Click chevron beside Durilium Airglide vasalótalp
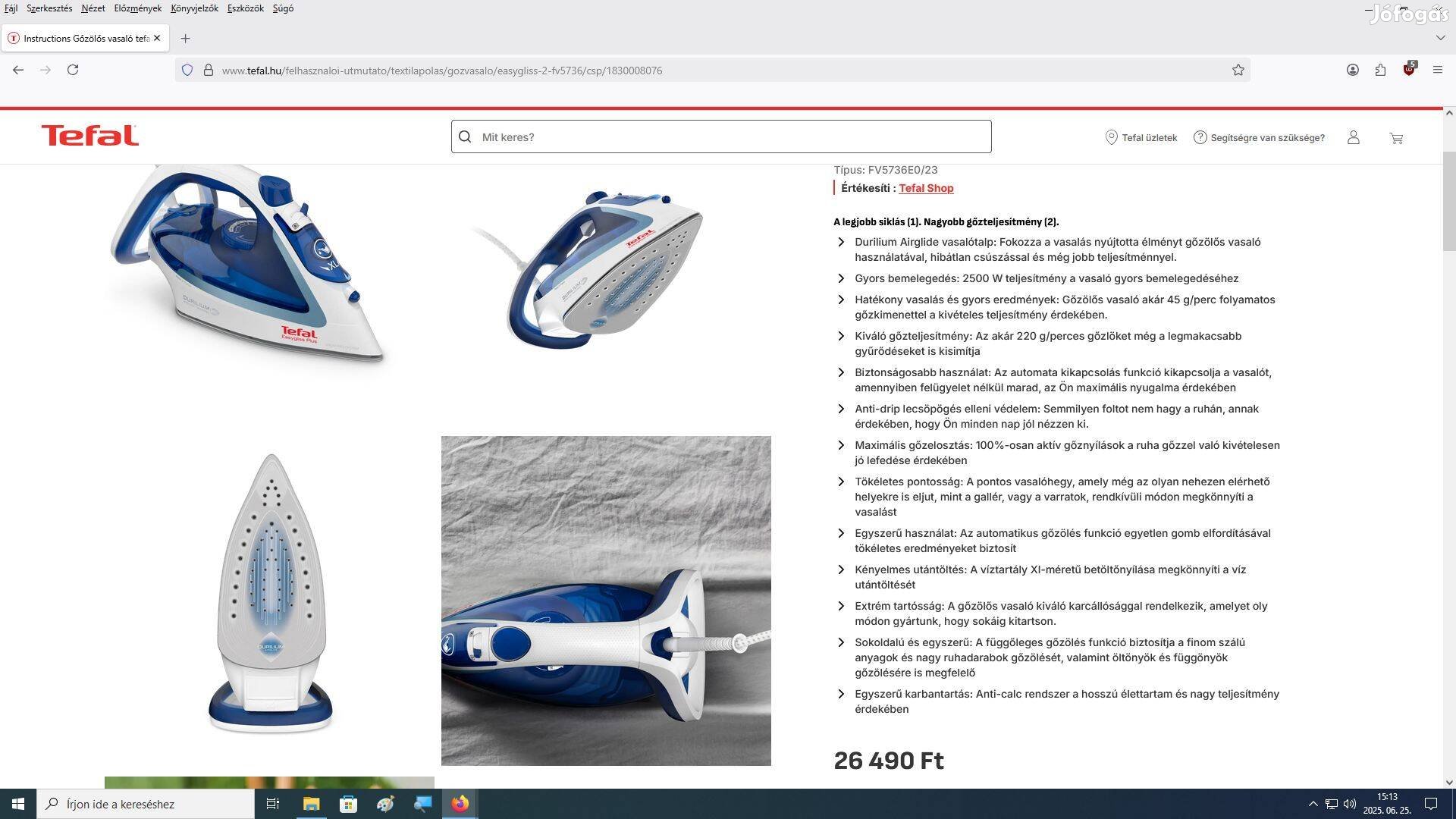1456x819 pixels. point(840,242)
